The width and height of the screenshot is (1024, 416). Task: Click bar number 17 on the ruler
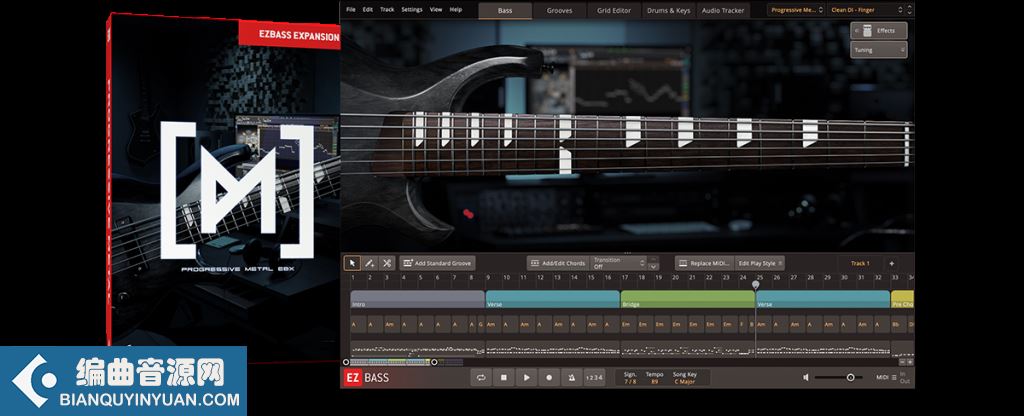point(625,278)
